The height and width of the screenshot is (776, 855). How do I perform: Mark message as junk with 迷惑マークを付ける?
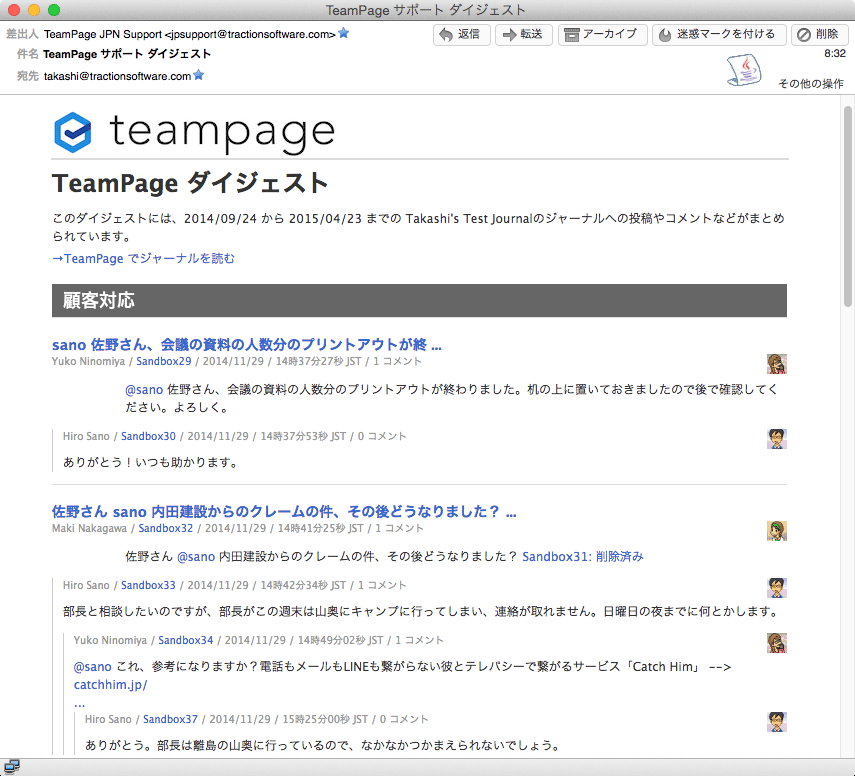click(x=717, y=35)
